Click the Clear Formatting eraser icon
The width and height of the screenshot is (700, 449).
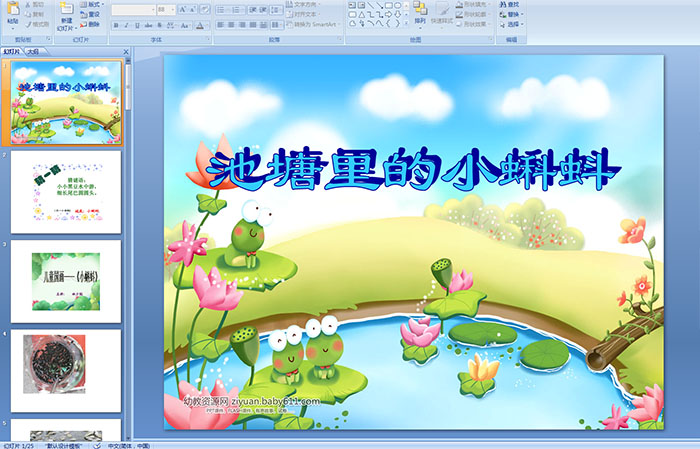(205, 9)
